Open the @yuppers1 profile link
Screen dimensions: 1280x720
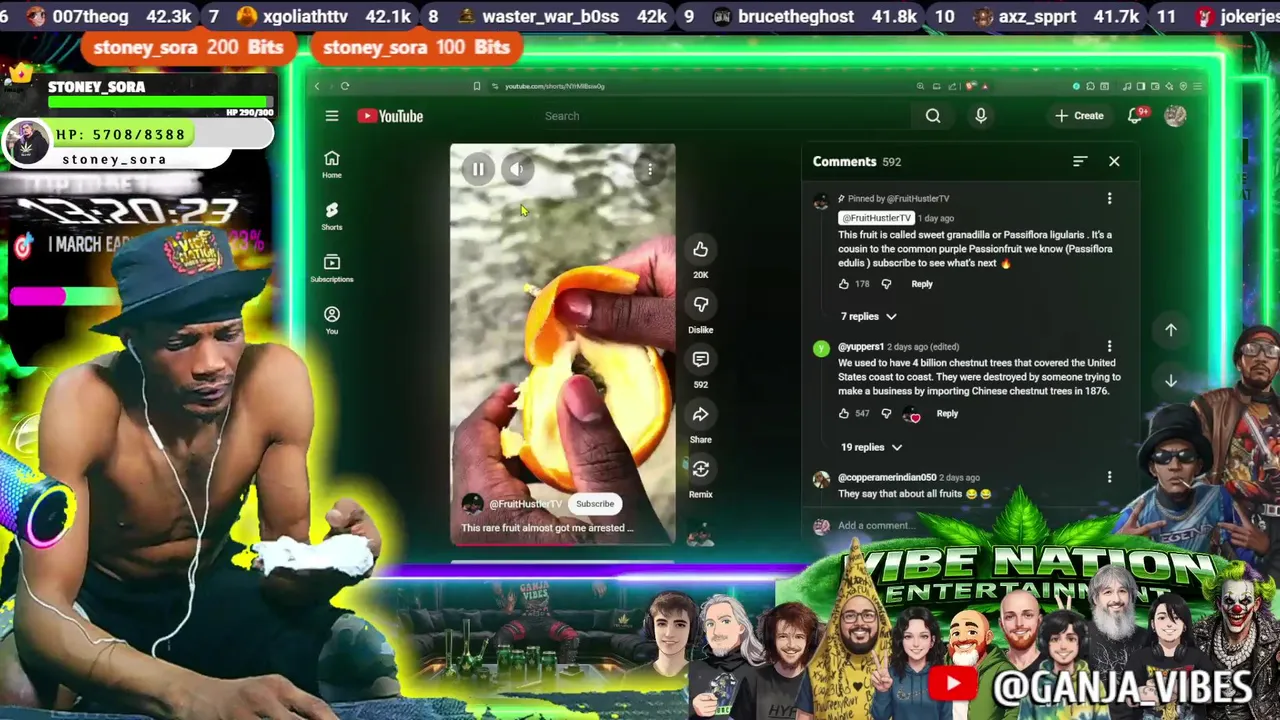coord(861,347)
